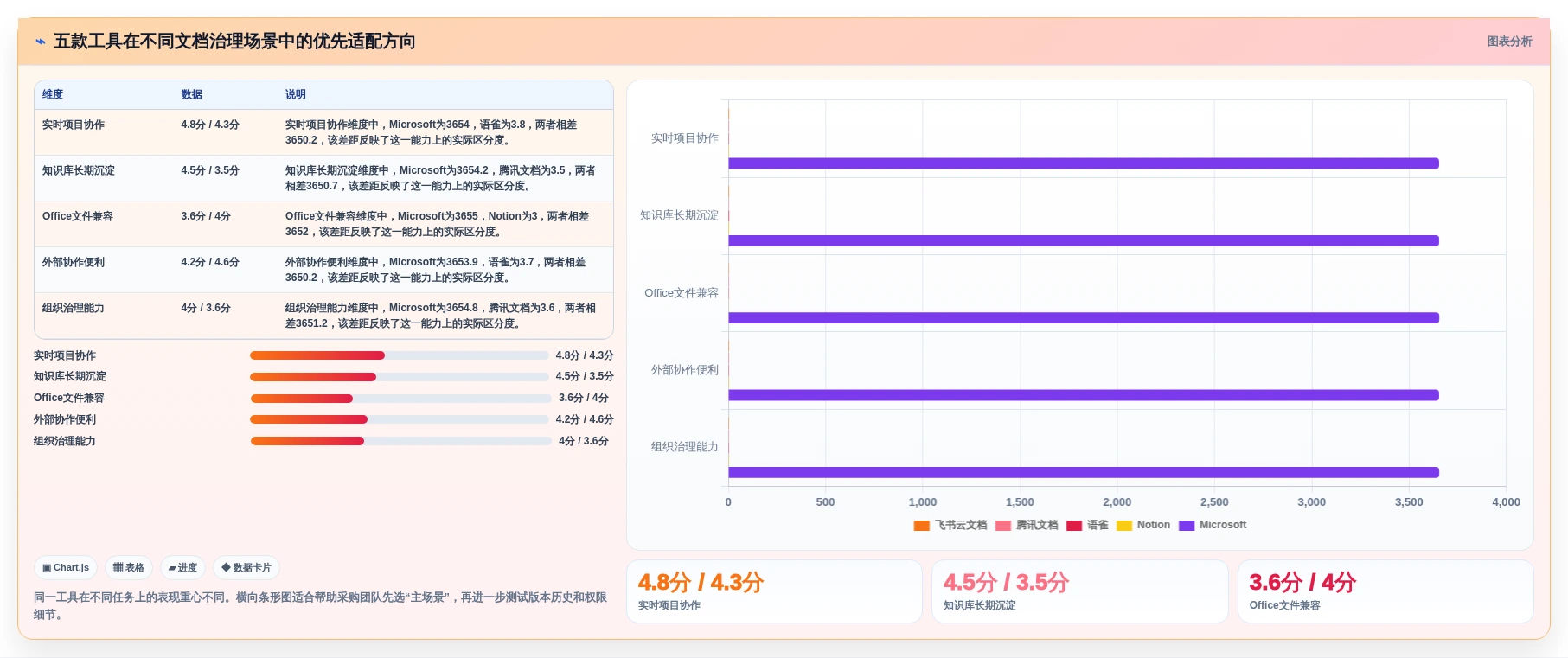Toggle 语雀 red legend swatch

pos(1074,526)
